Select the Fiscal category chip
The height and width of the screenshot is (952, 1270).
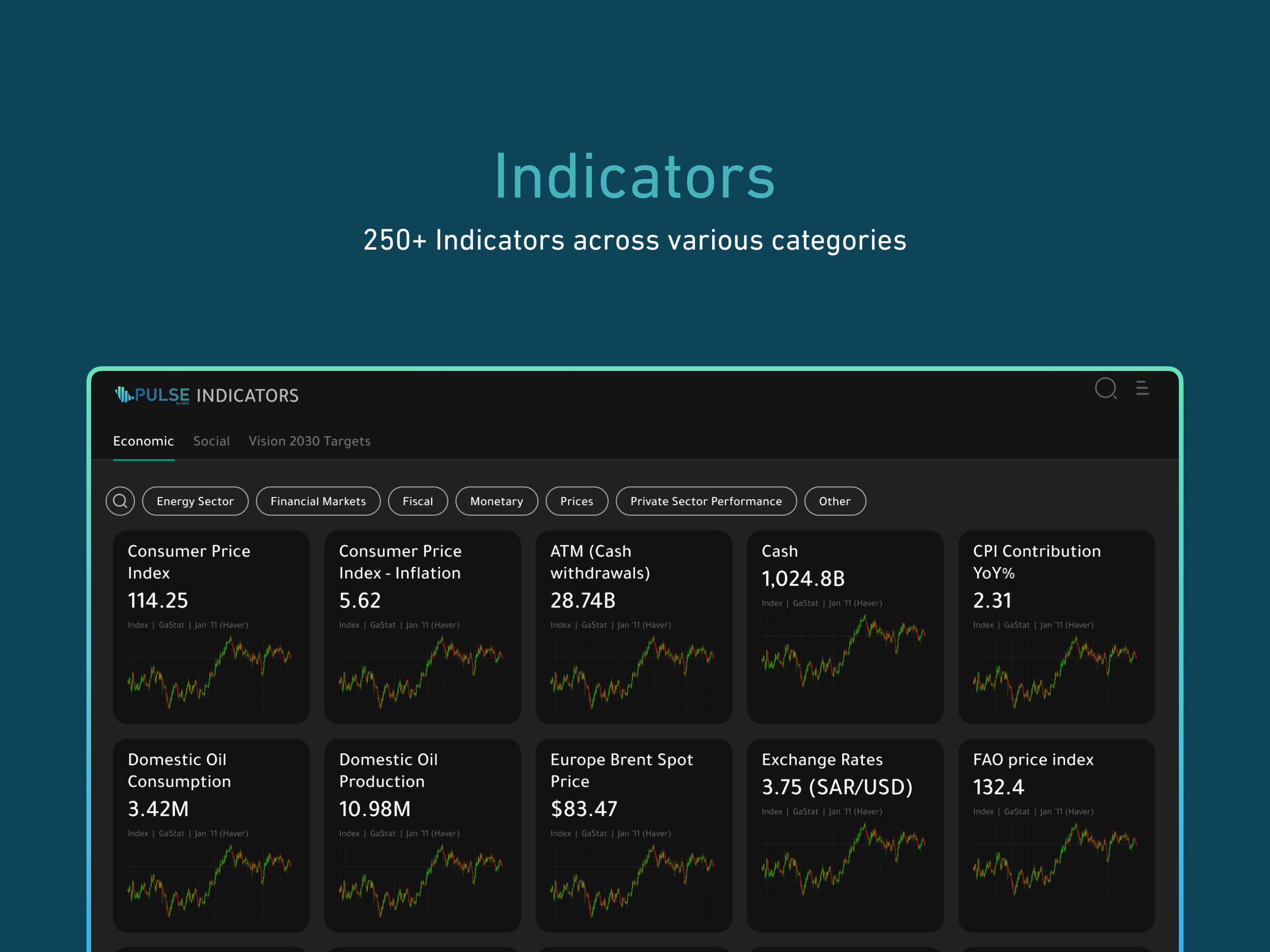[x=418, y=501]
